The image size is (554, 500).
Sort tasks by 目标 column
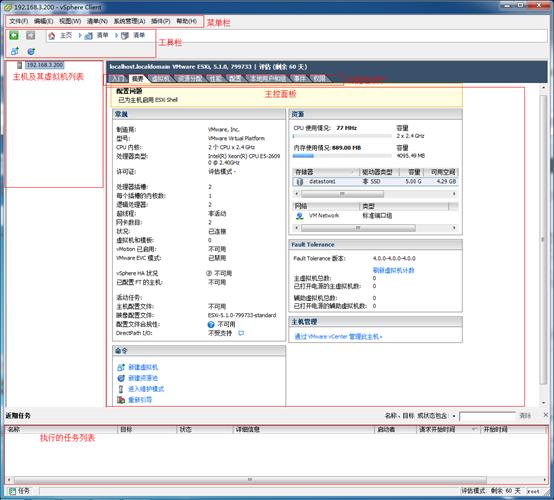147,430
